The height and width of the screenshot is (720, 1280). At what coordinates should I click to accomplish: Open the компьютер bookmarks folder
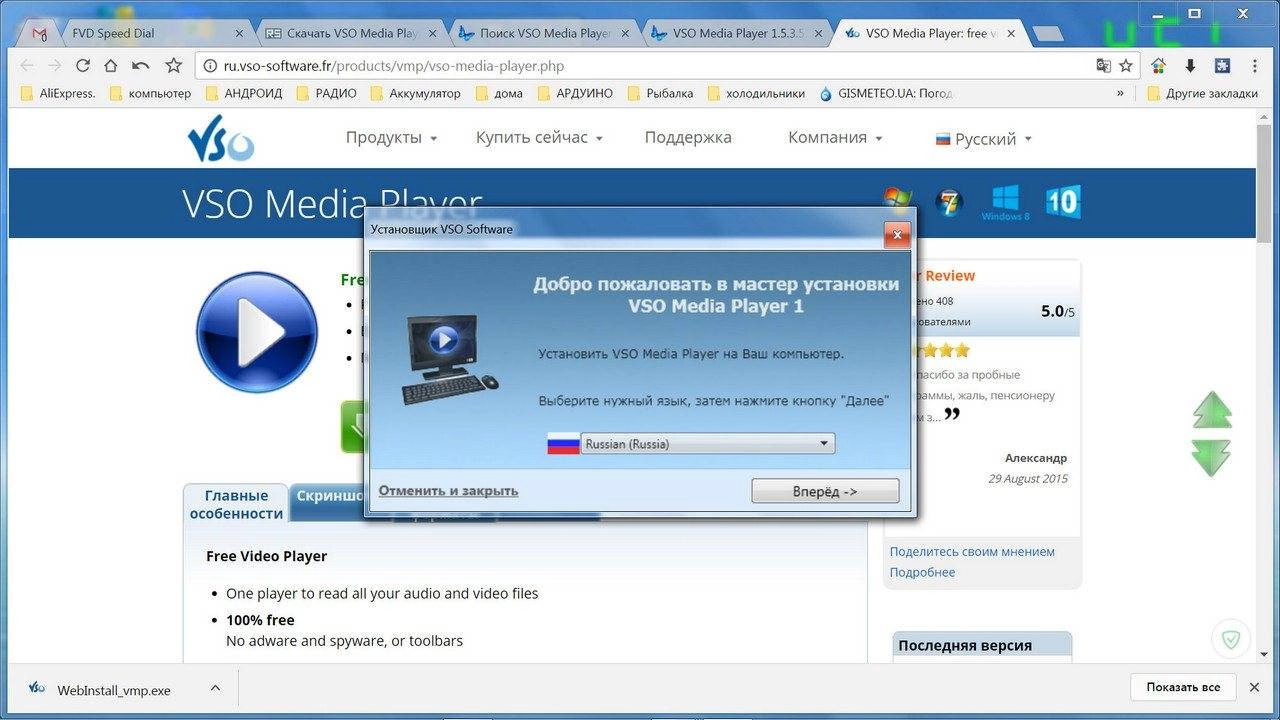click(149, 93)
